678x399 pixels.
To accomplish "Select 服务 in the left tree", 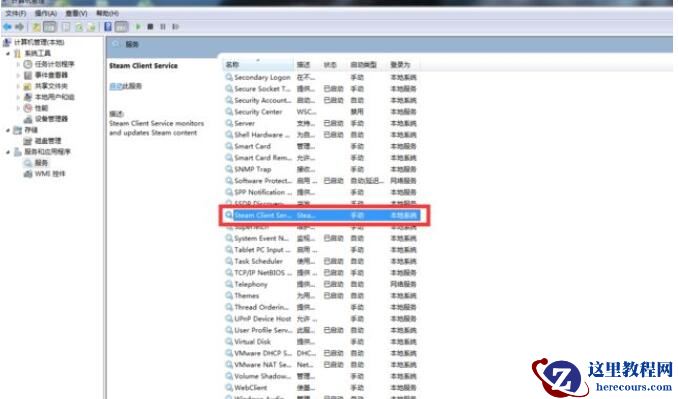I will (x=41, y=163).
